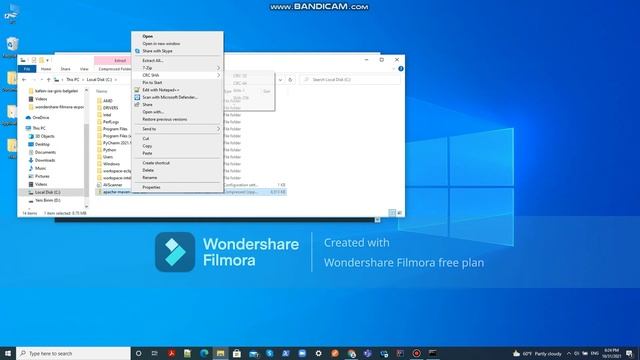Expand the Send to submenu
Image resolution: width=640 pixels, height=360 pixels.
tap(177, 129)
